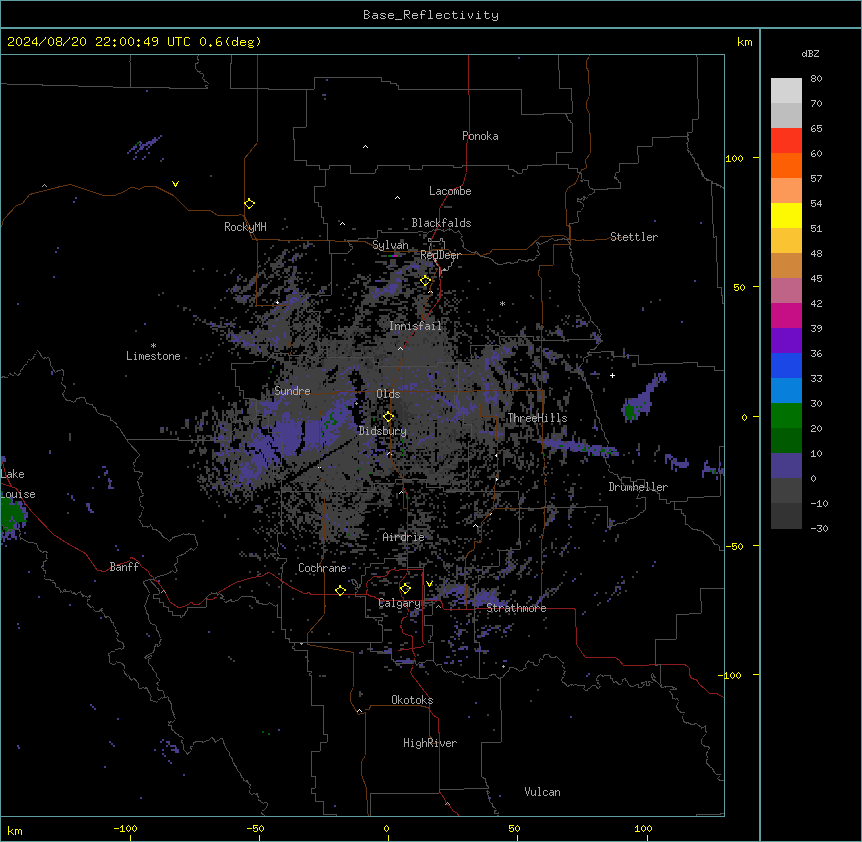Select the Didsbury town label
The image size is (862, 842).
click(383, 431)
